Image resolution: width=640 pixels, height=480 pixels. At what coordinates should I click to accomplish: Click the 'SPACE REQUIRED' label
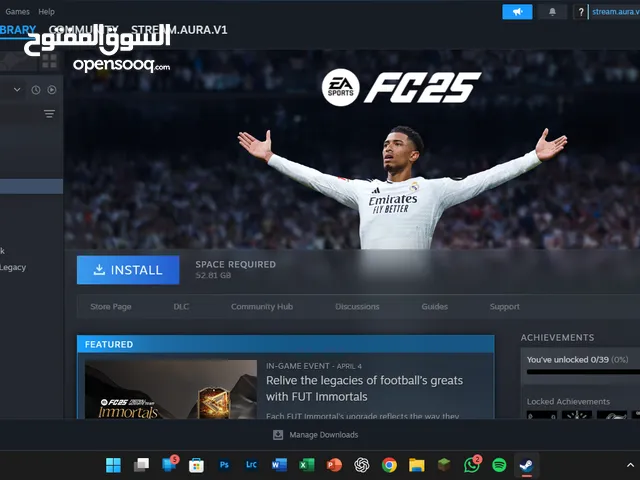(x=236, y=264)
